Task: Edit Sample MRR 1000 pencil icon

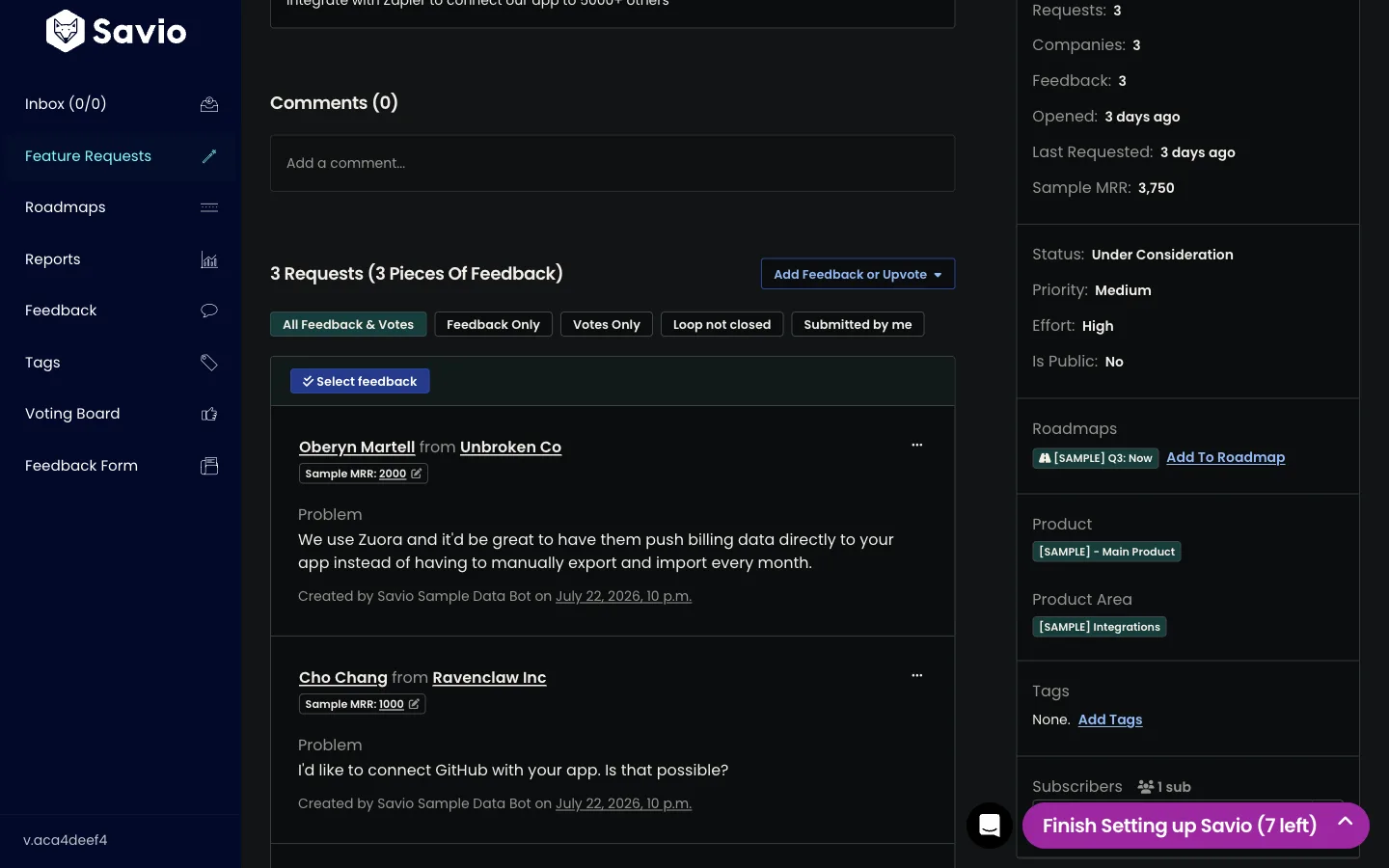Action: [414, 704]
